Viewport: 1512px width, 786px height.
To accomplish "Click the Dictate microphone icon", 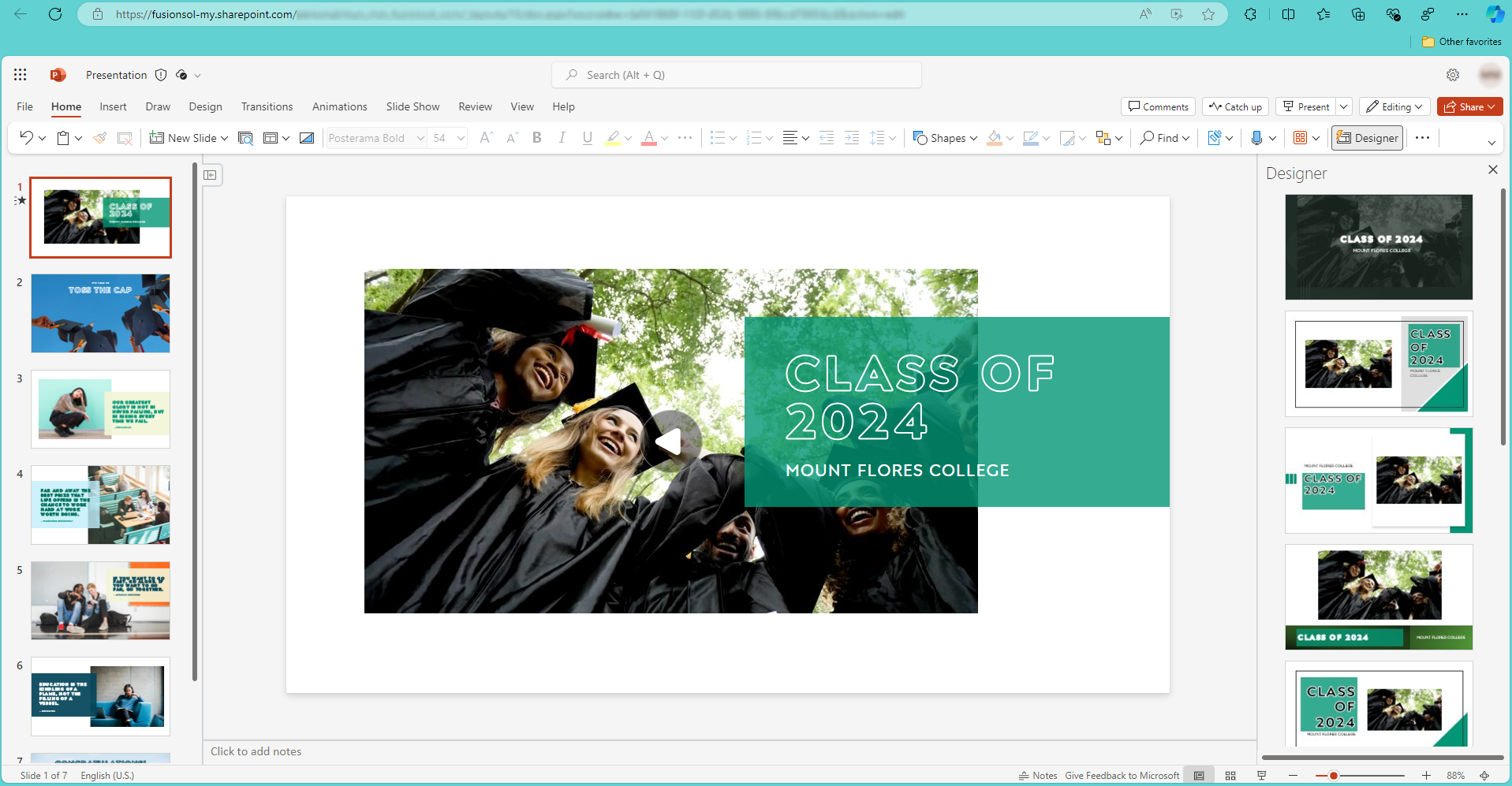I will click(1257, 138).
